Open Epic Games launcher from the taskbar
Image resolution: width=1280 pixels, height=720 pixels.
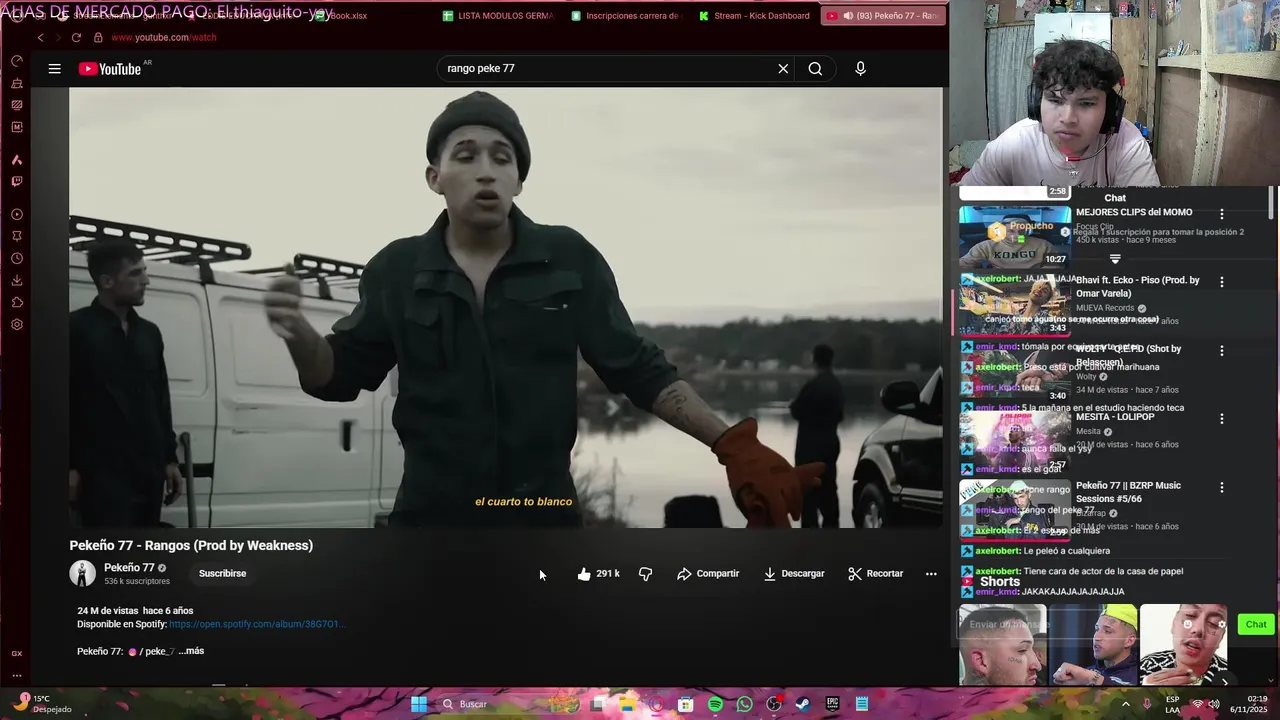(x=832, y=704)
